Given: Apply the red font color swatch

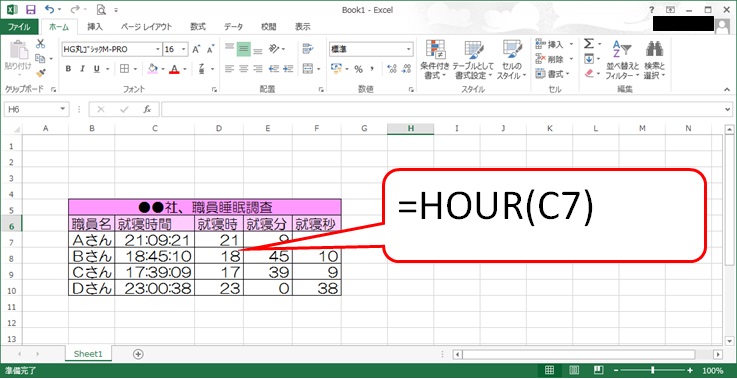Looking at the screenshot, I should click(x=175, y=69).
